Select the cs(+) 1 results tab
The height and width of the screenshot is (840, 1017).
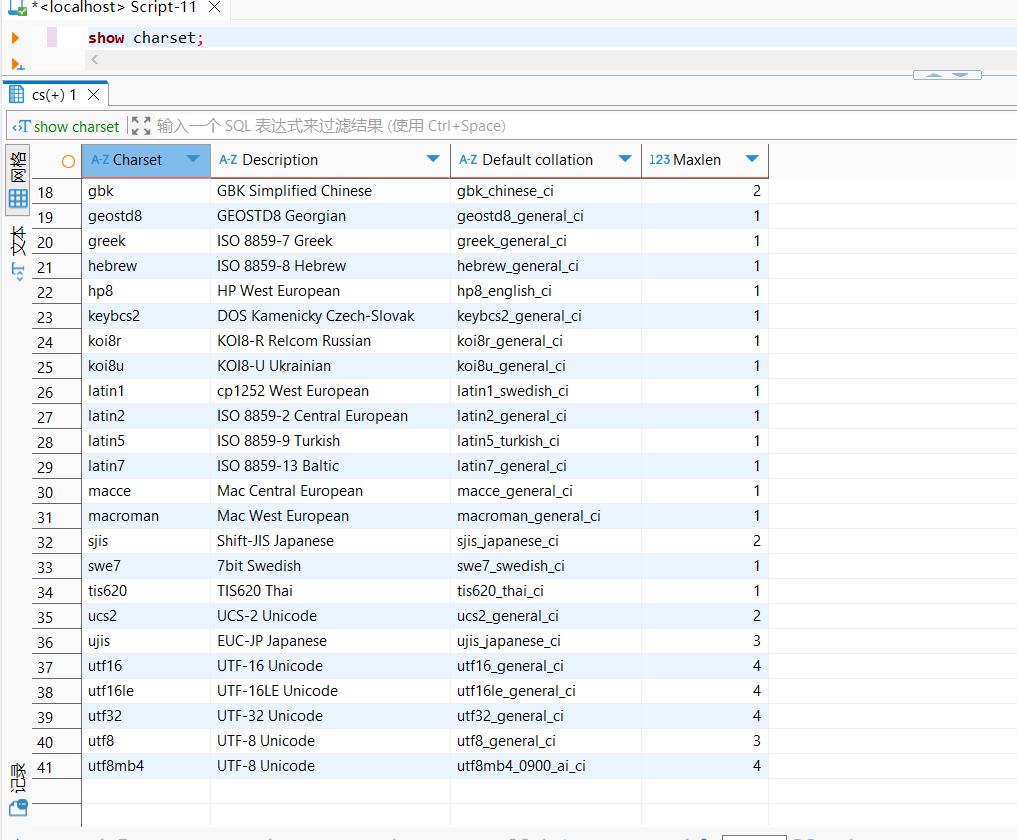pos(52,95)
